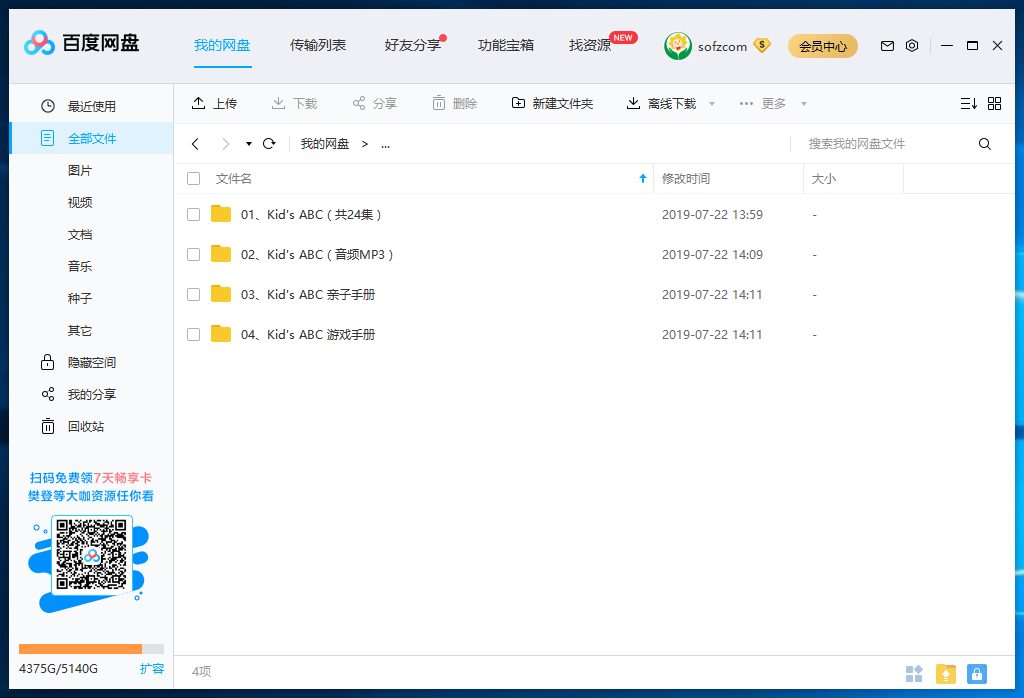The width and height of the screenshot is (1024, 698).
Task: Filter by 种子 category
Action: tap(80, 298)
